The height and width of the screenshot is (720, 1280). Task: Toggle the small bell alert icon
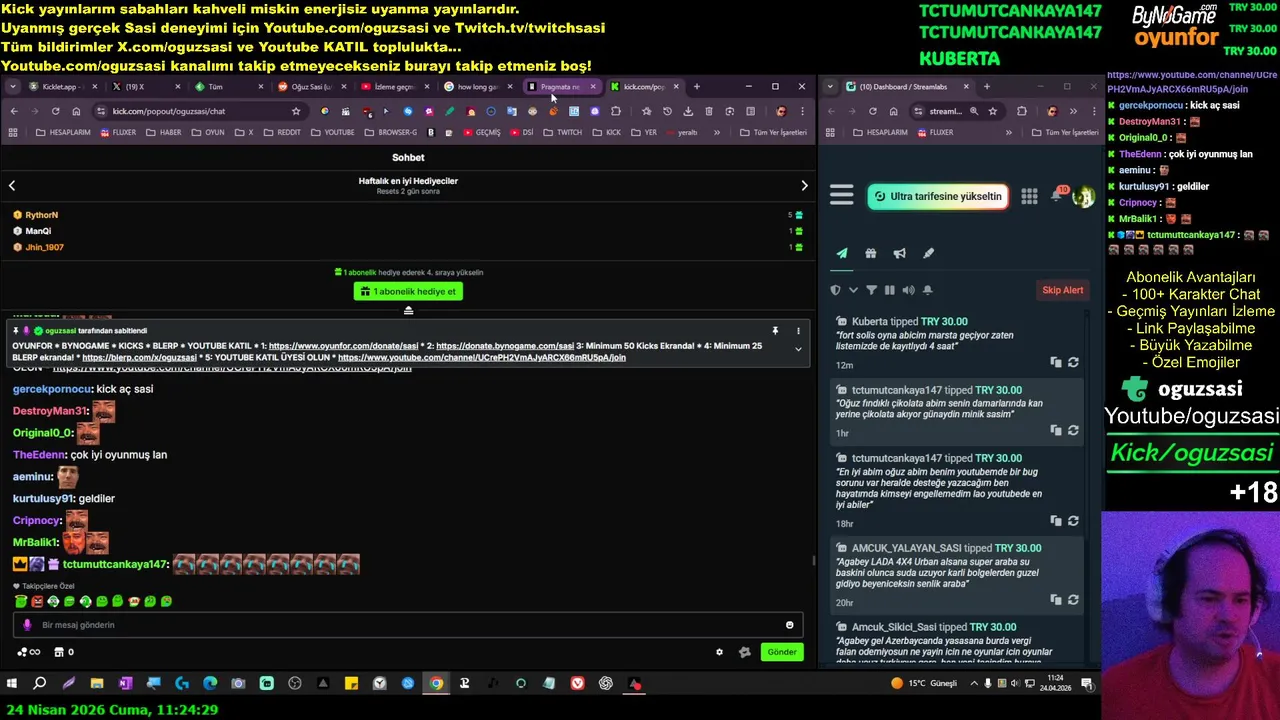[927, 290]
